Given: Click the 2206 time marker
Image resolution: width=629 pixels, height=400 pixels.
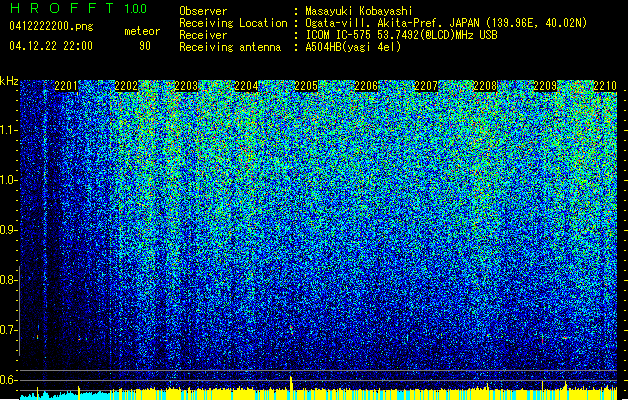Looking at the screenshot, I should 366,86.
